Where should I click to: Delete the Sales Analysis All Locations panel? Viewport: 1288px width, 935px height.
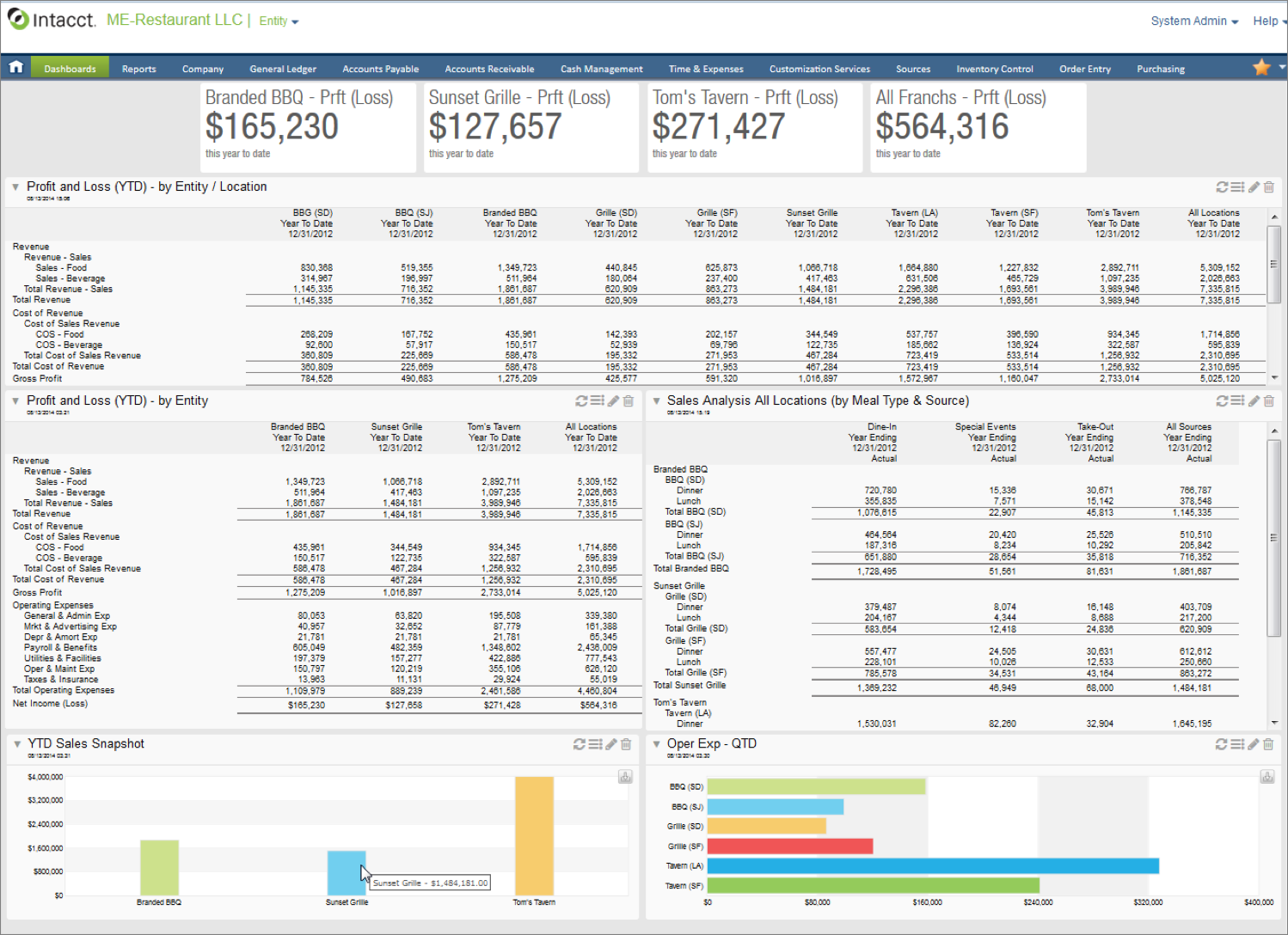1269,400
